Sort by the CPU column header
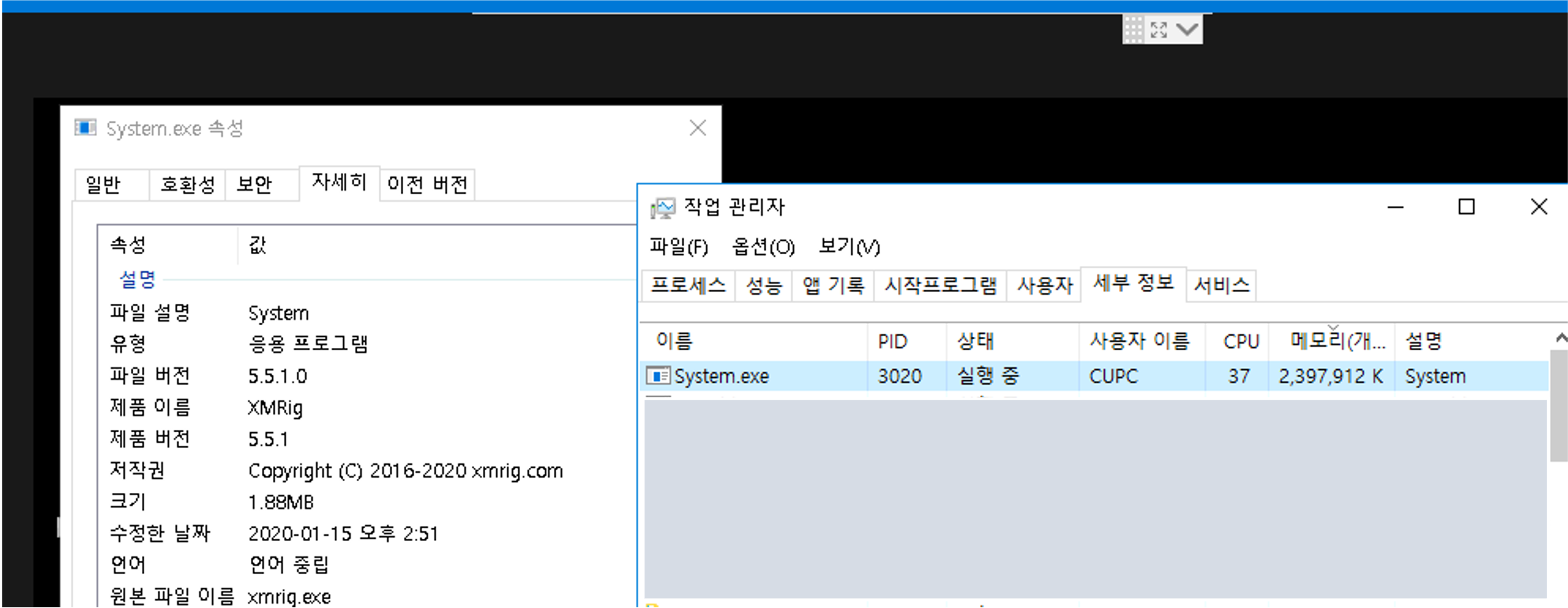Viewport: 1568px width, 608px height. (x=1237, y=342)
